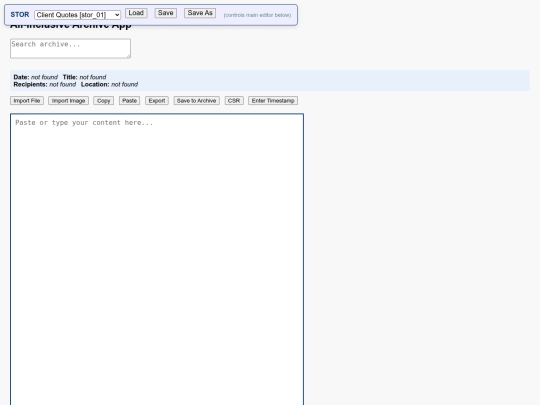Click the CSR button
Image resolution: width=540 pixels, height=405 pixels.
click(x=234, y=101)
